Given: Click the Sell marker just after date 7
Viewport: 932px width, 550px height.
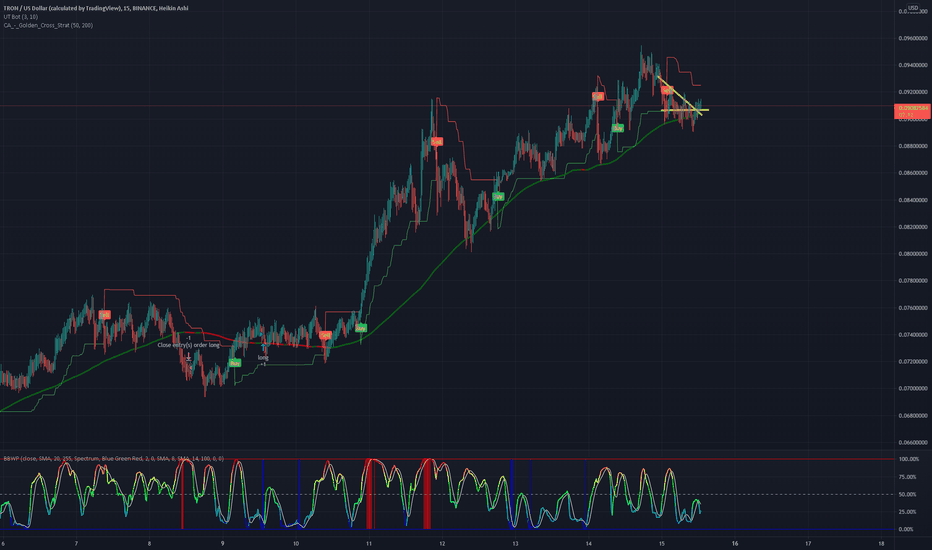Looking at the screenshot, I should pos(105,315).
